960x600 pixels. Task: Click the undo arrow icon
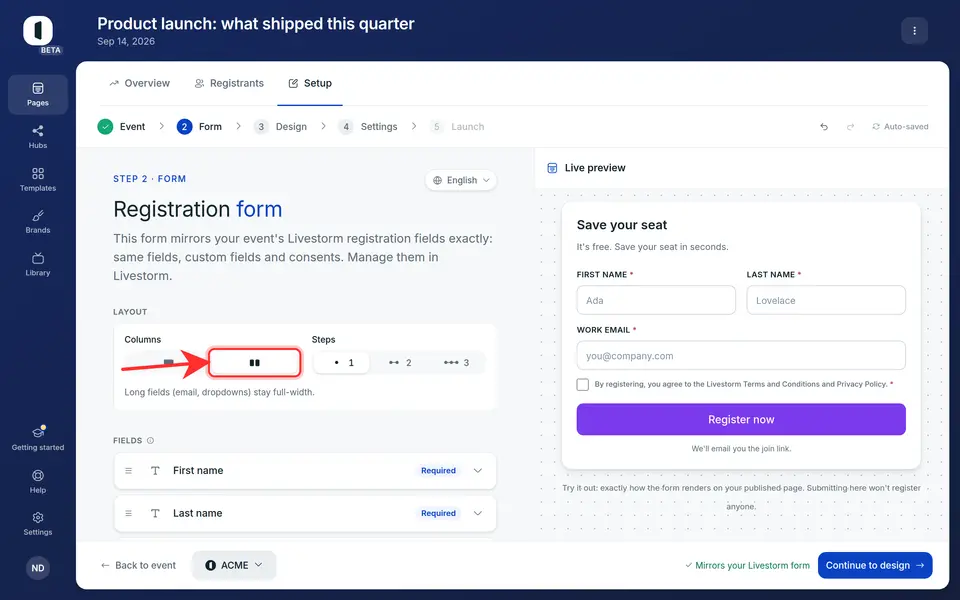[824, 127]
